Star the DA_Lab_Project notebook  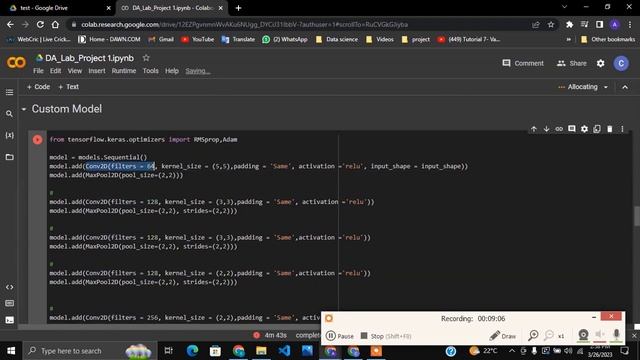(146, 58)
